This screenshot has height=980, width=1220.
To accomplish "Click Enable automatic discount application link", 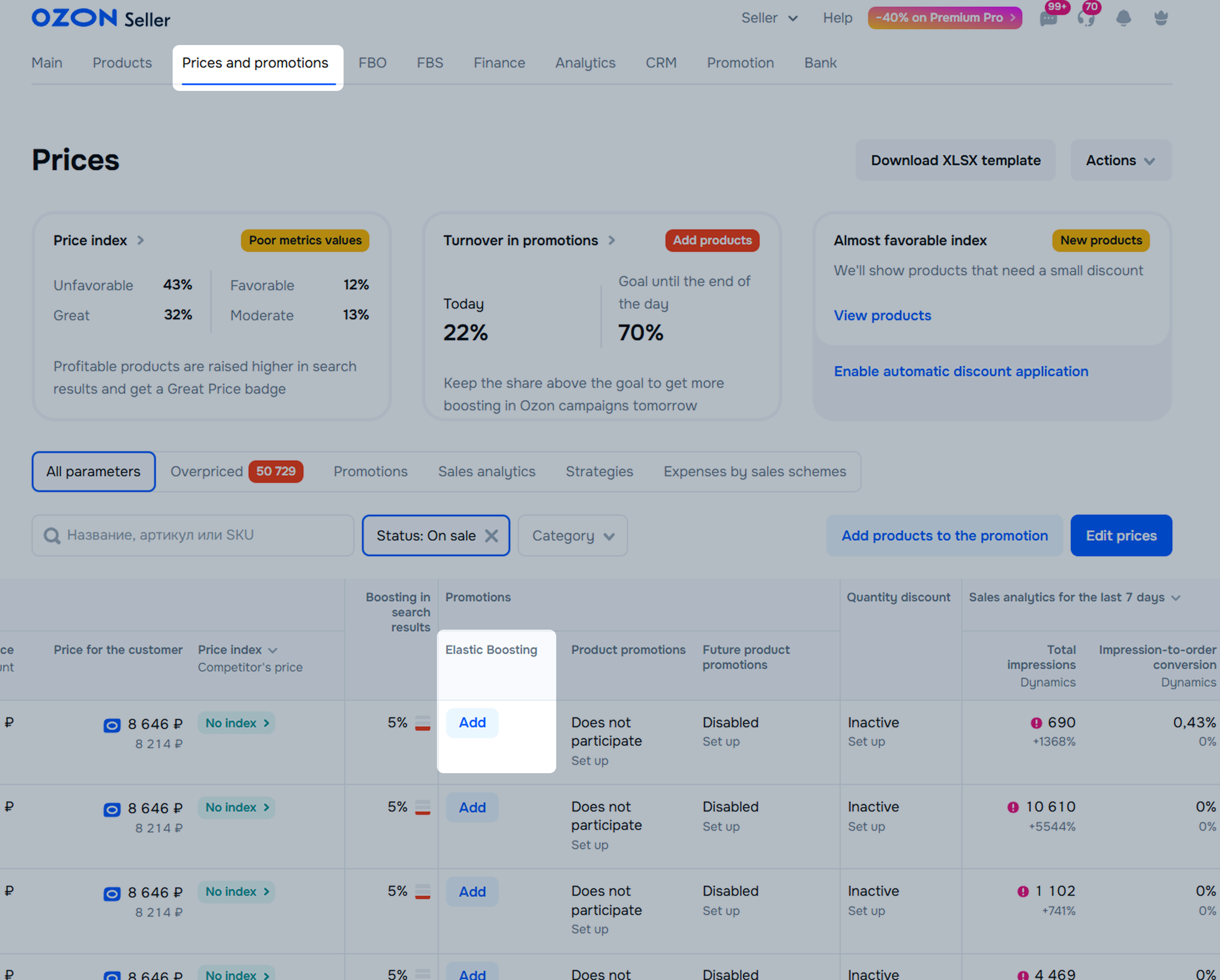I will click(x=961, y=371).
